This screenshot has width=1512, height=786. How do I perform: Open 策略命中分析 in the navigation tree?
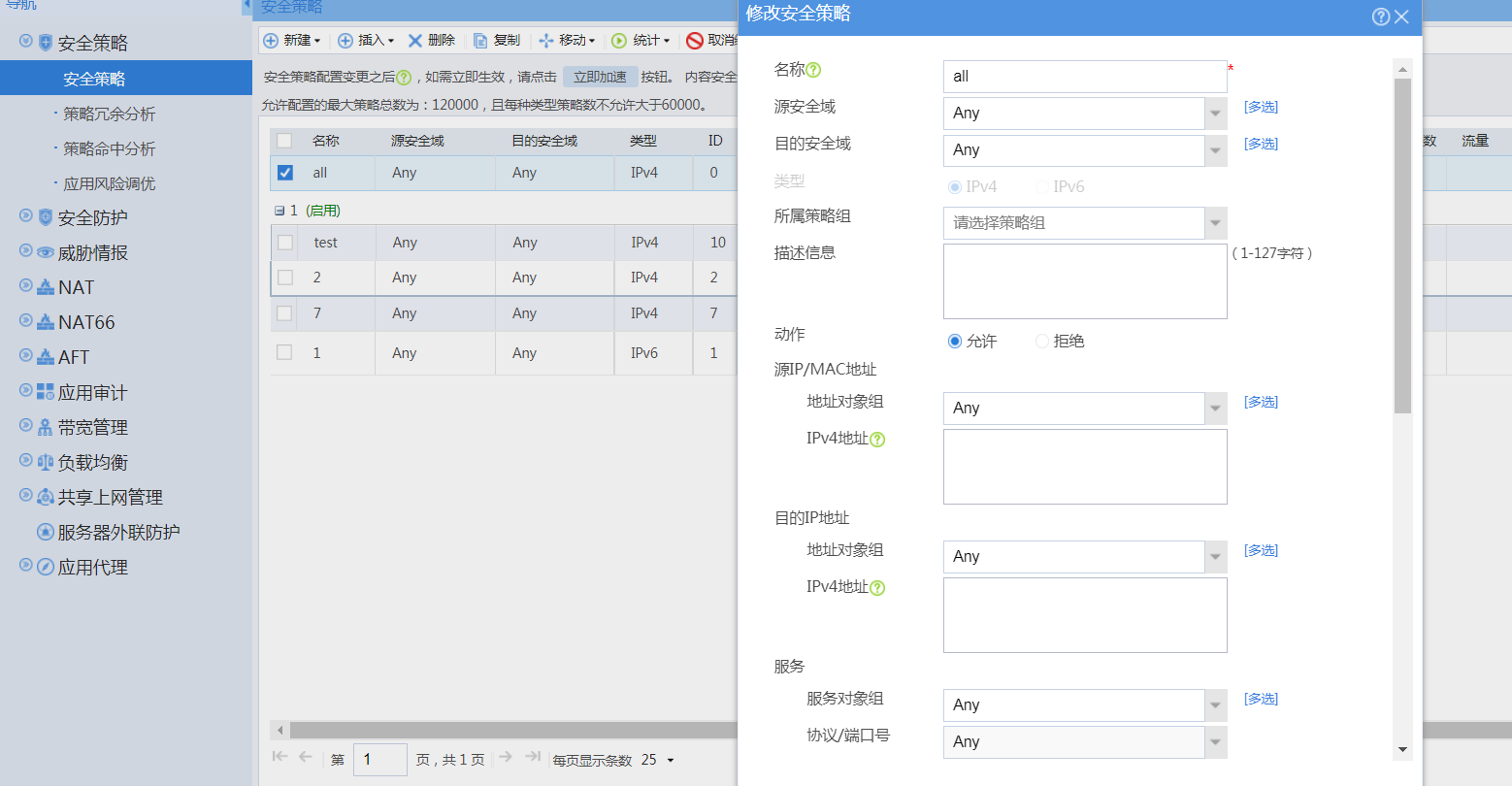pyautogui.click(x=109, y=148)
